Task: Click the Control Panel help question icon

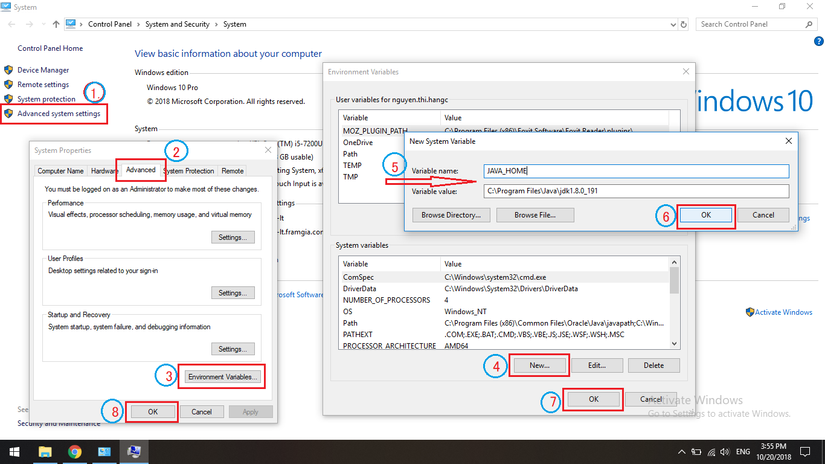Action: 819,41
